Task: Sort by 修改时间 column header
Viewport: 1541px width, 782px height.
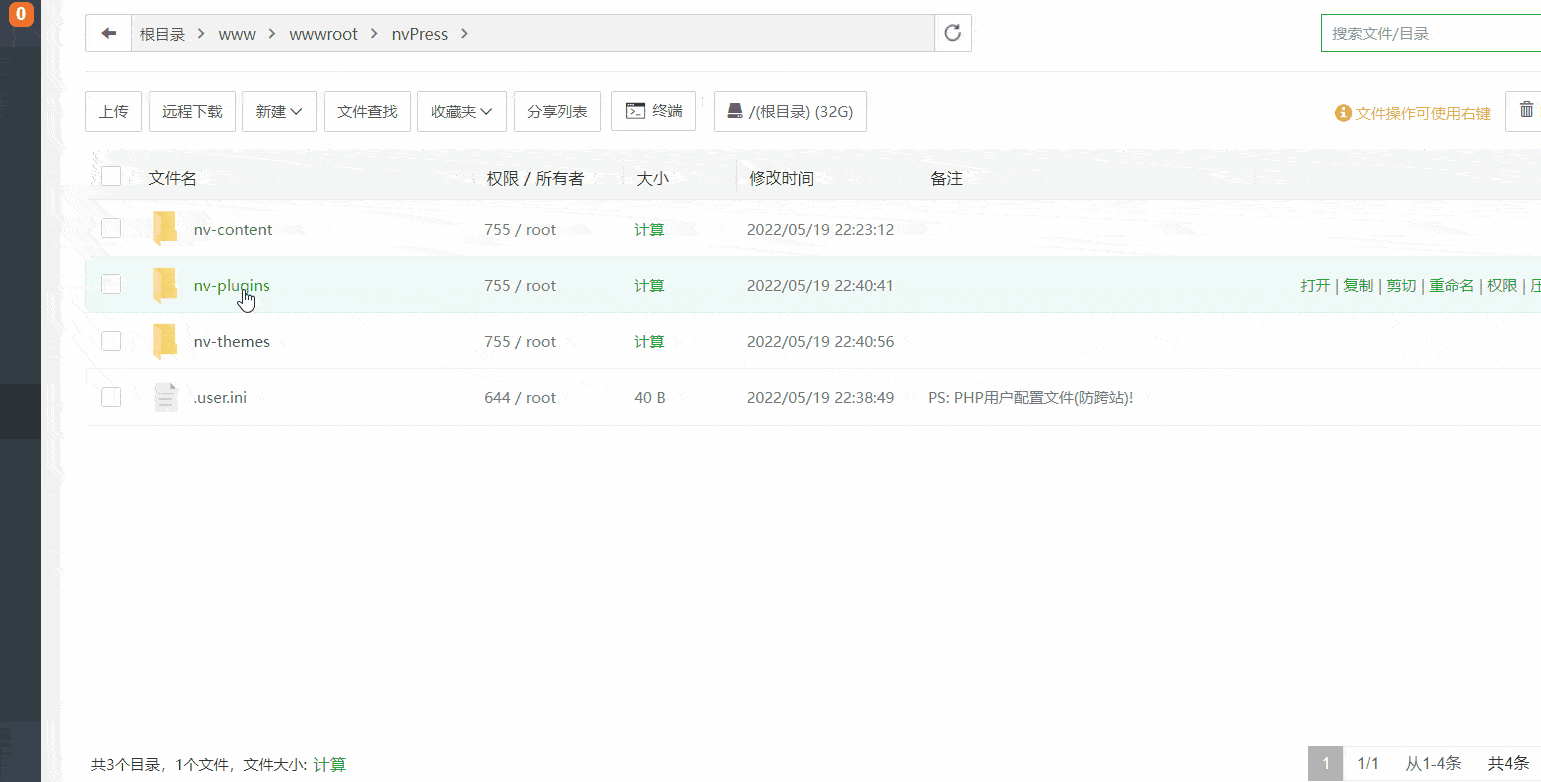Action: (782, 178)
